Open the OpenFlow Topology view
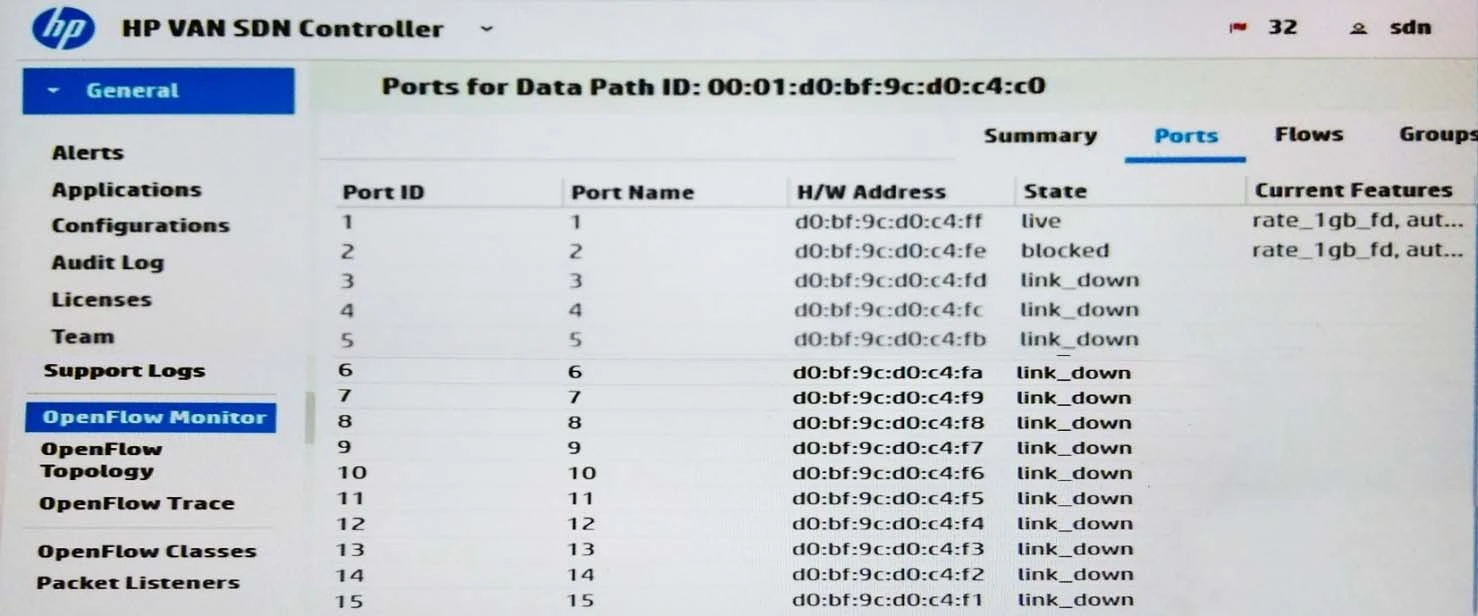Viewport: 1478px width, 616px height. [x=100, y=460]
